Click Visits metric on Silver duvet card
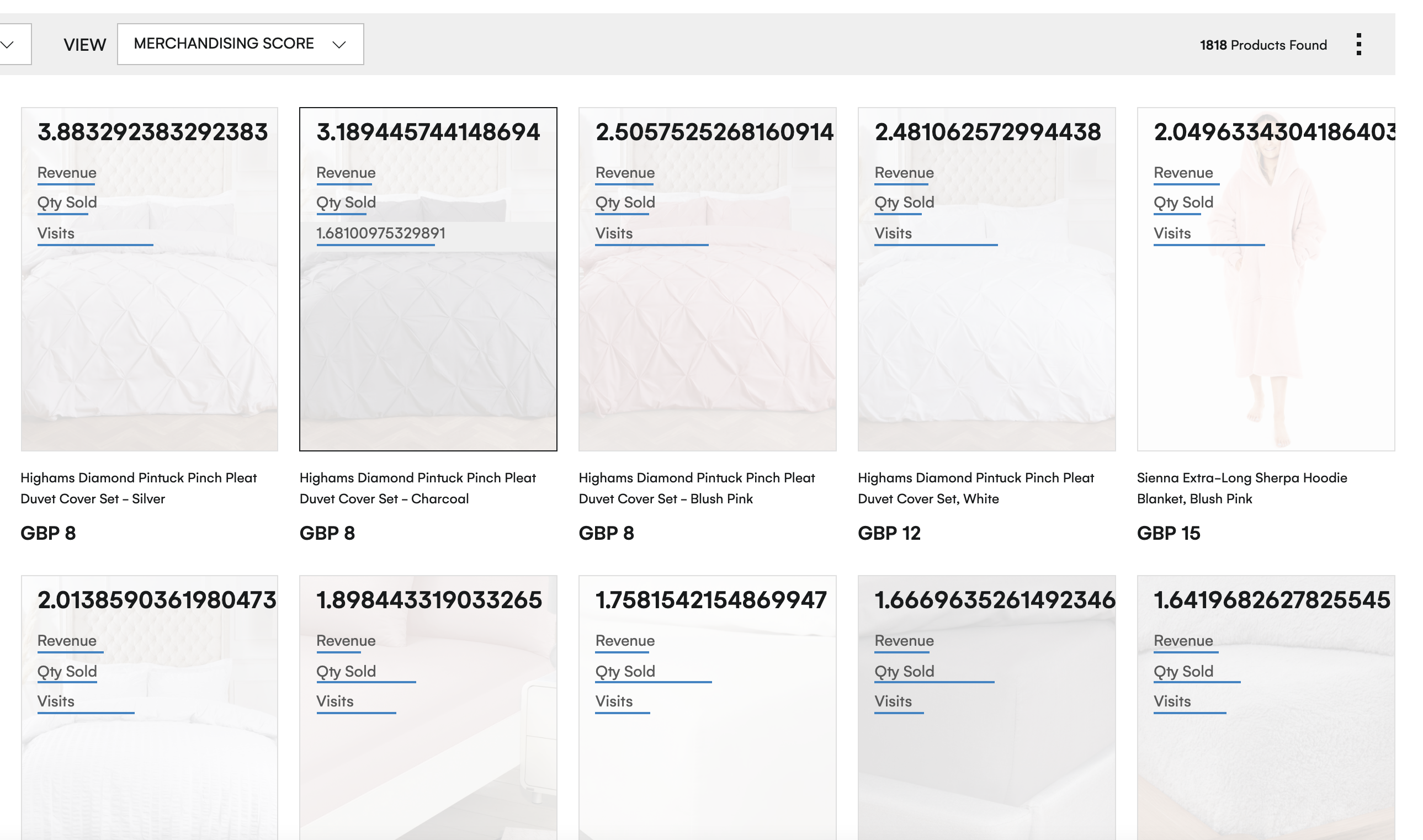 (x=56, y=233)
